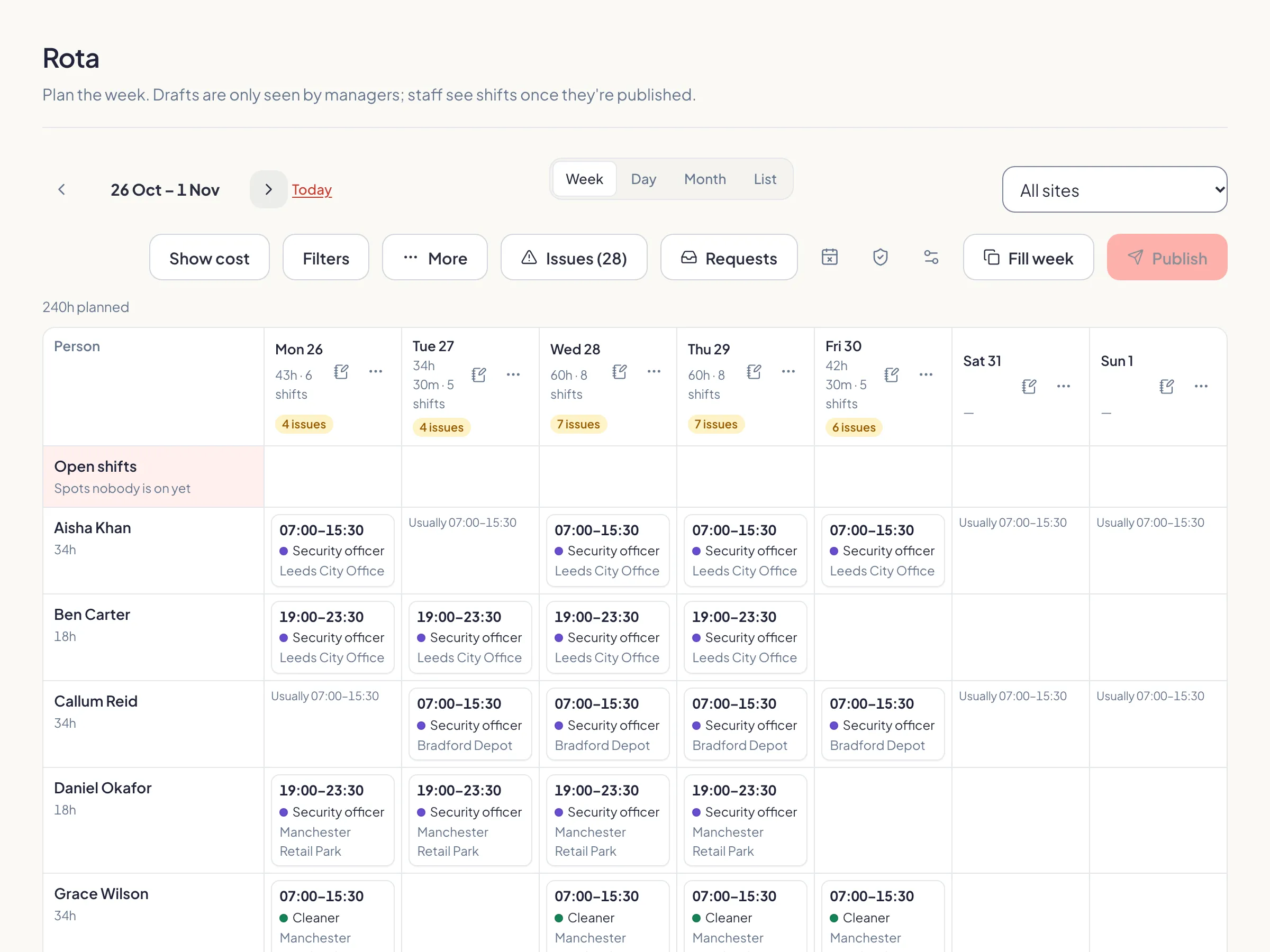This screenshot has width=1270, height=952.
Task: Advance to next week arrow
Action: click(x=268, y=189)
